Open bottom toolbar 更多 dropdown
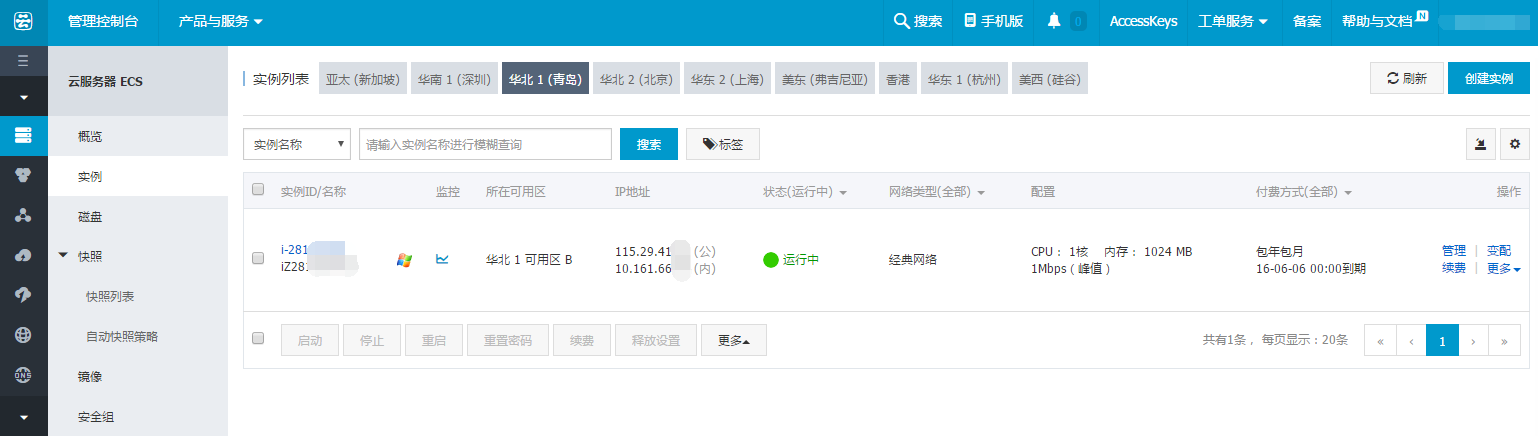This screenshot has width=1538, height=436. [x=734, y=340]
